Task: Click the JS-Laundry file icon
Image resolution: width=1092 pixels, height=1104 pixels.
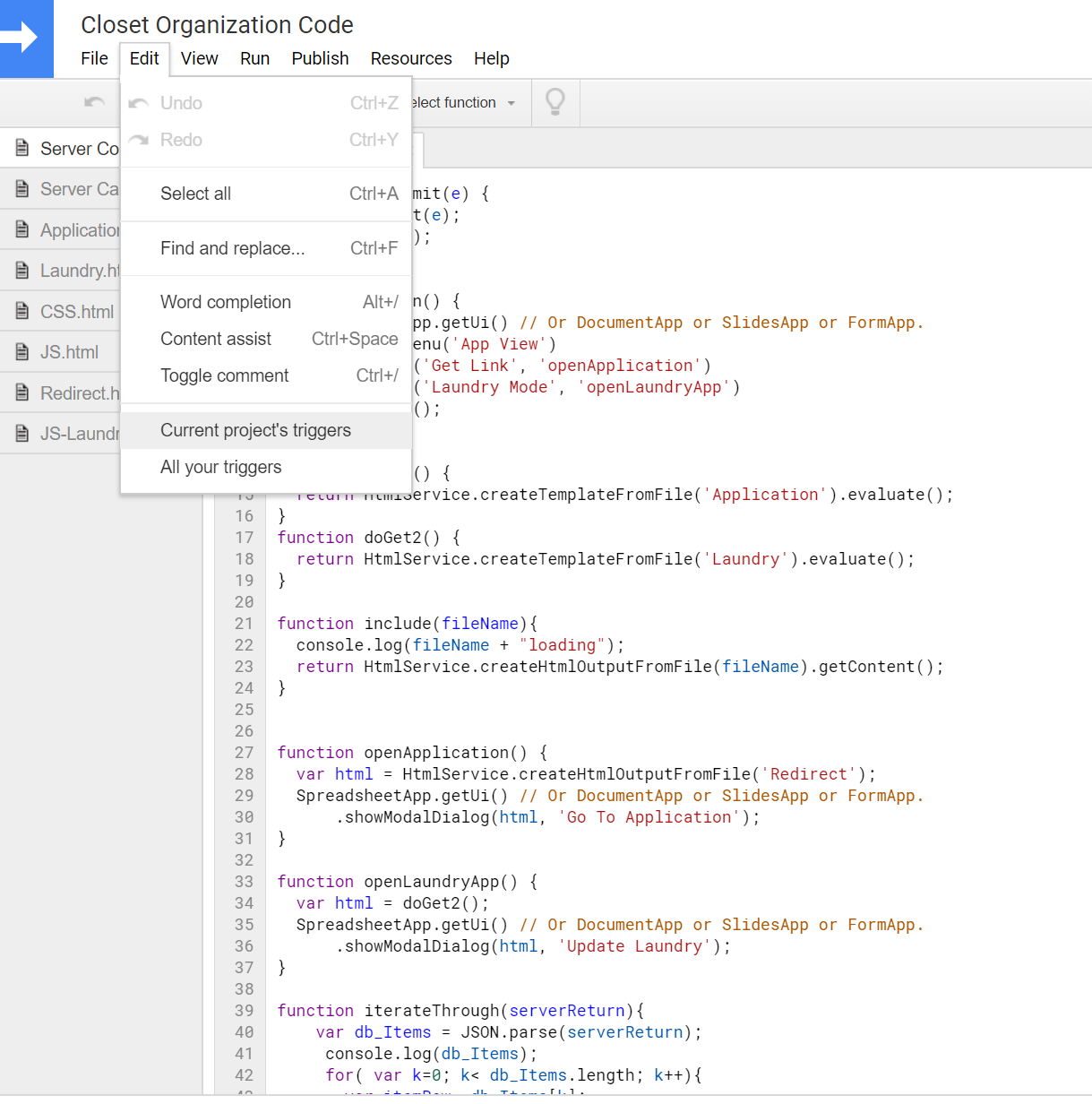Action: [22, 434]
